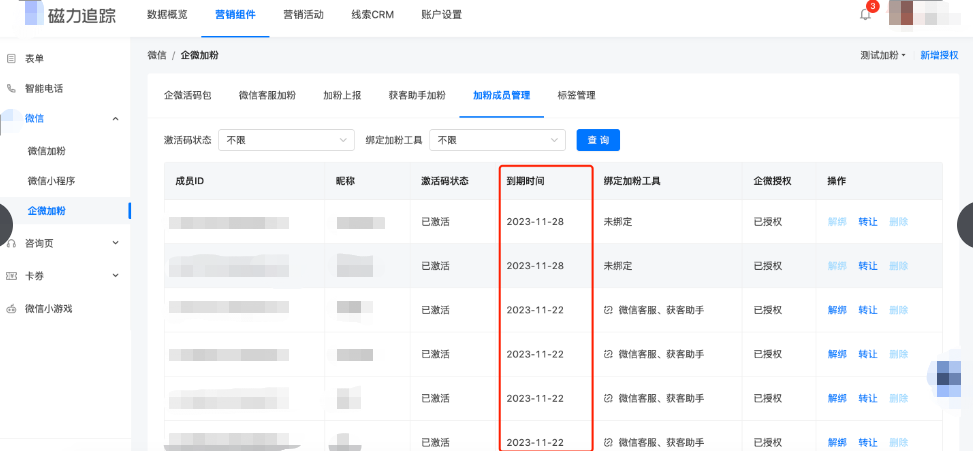Image resolution: width=973 pixels, height=451 pixels.
Task: Click 转让 in the first 2023-11-22 row
Action: 868,310
